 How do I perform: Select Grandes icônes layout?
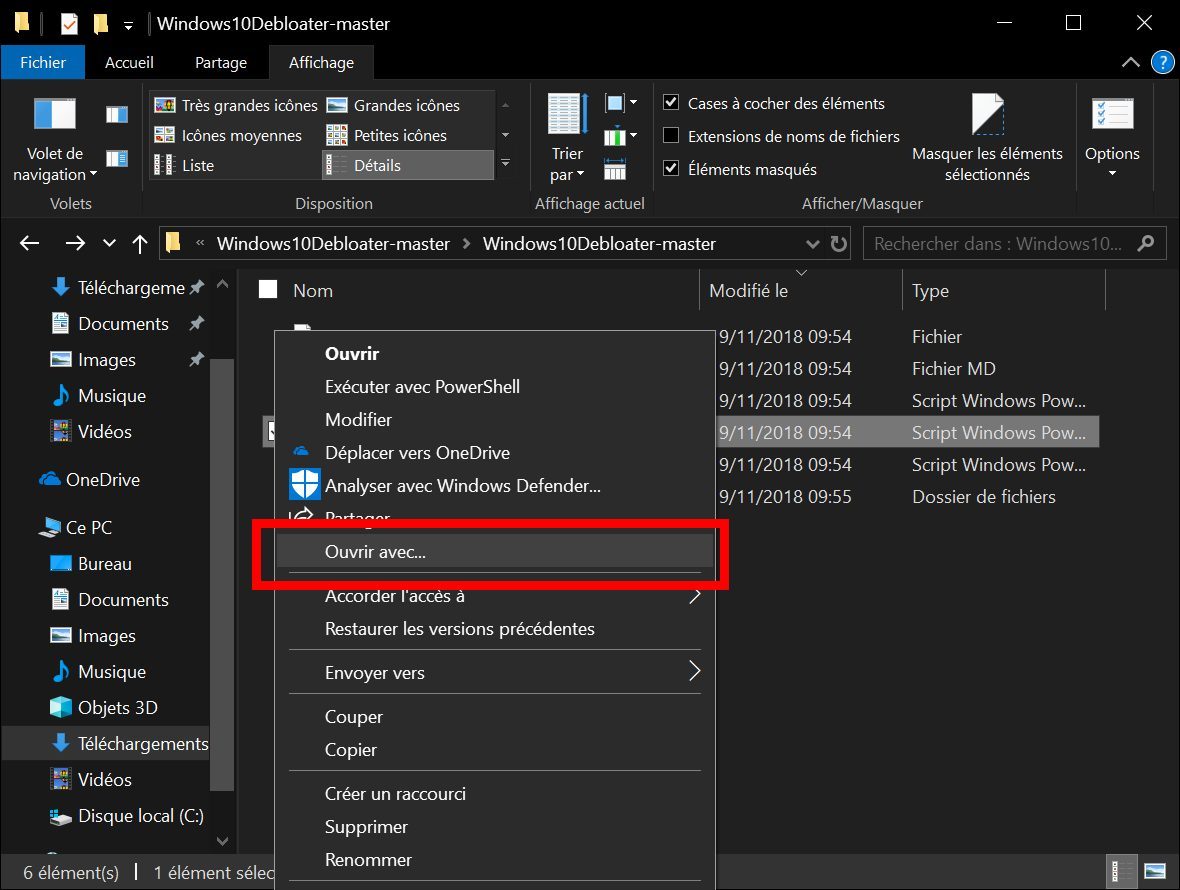click(x=393, y=105)
